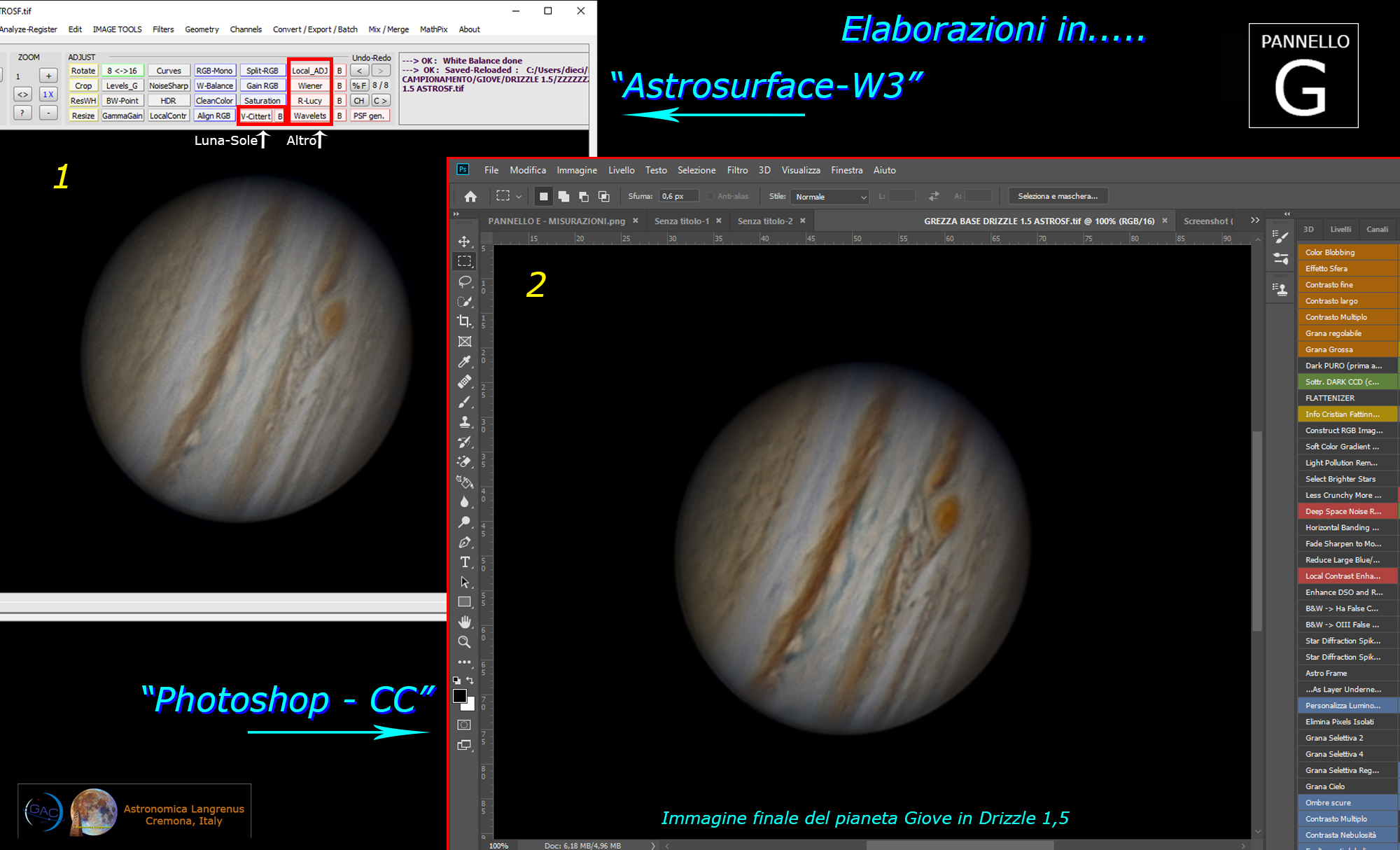Choose the Crop tool

tap(464, 321)
